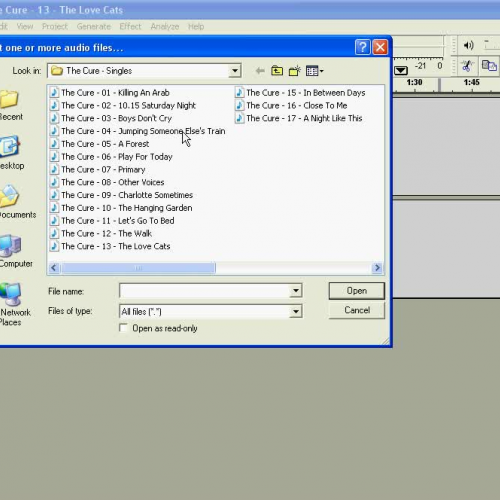Open the Project menu in Audacity

pos(55,26)
